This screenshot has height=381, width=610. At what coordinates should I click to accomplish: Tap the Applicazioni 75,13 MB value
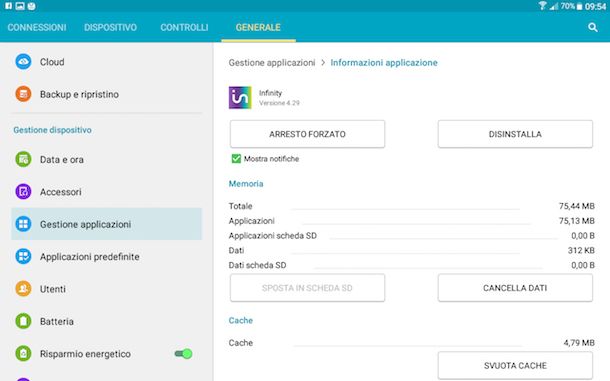(577, 221)
